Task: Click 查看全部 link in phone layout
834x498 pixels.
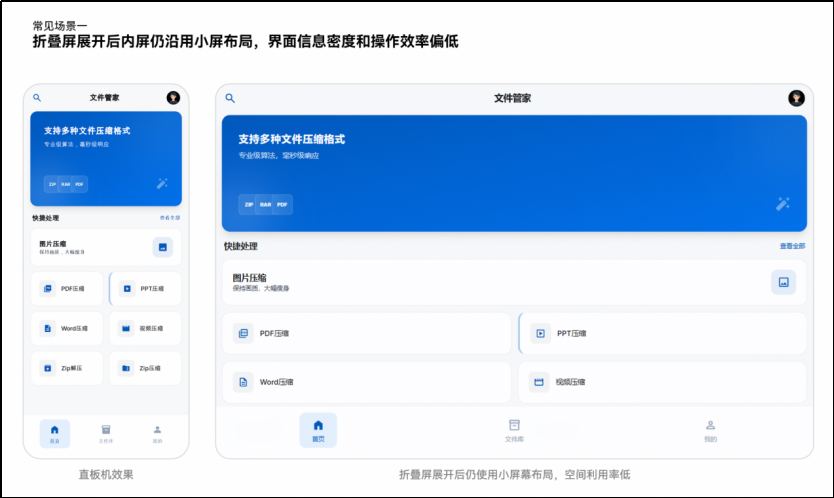Action: pyautogui.click(x=170, y=218)
